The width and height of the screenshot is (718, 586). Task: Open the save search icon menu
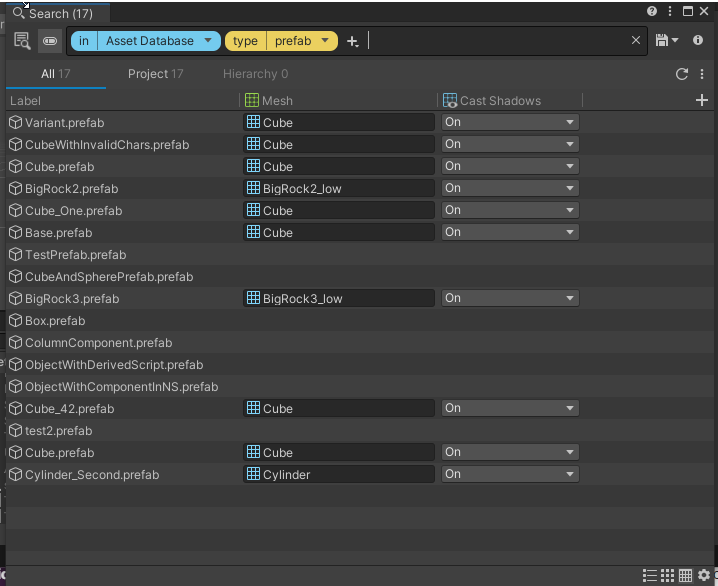(x=666, y=41)
